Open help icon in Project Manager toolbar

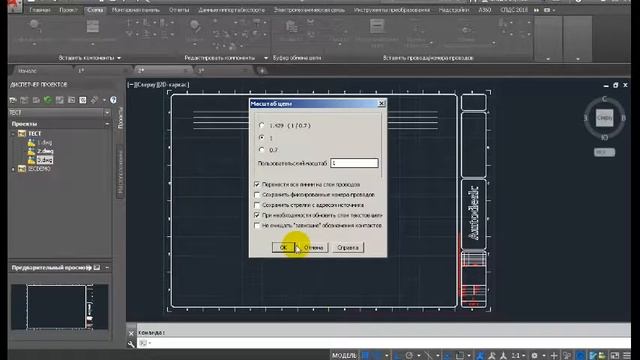point(113,100)
